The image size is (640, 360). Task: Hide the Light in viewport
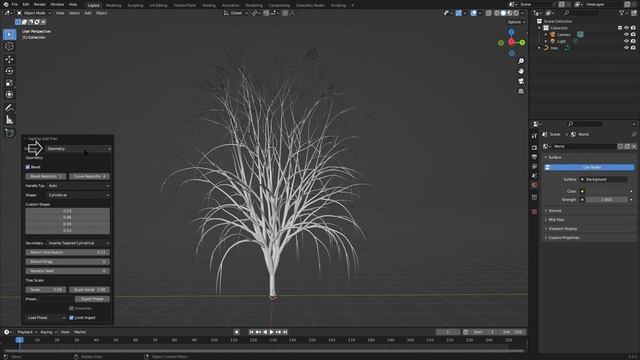[x=626, y=41]
